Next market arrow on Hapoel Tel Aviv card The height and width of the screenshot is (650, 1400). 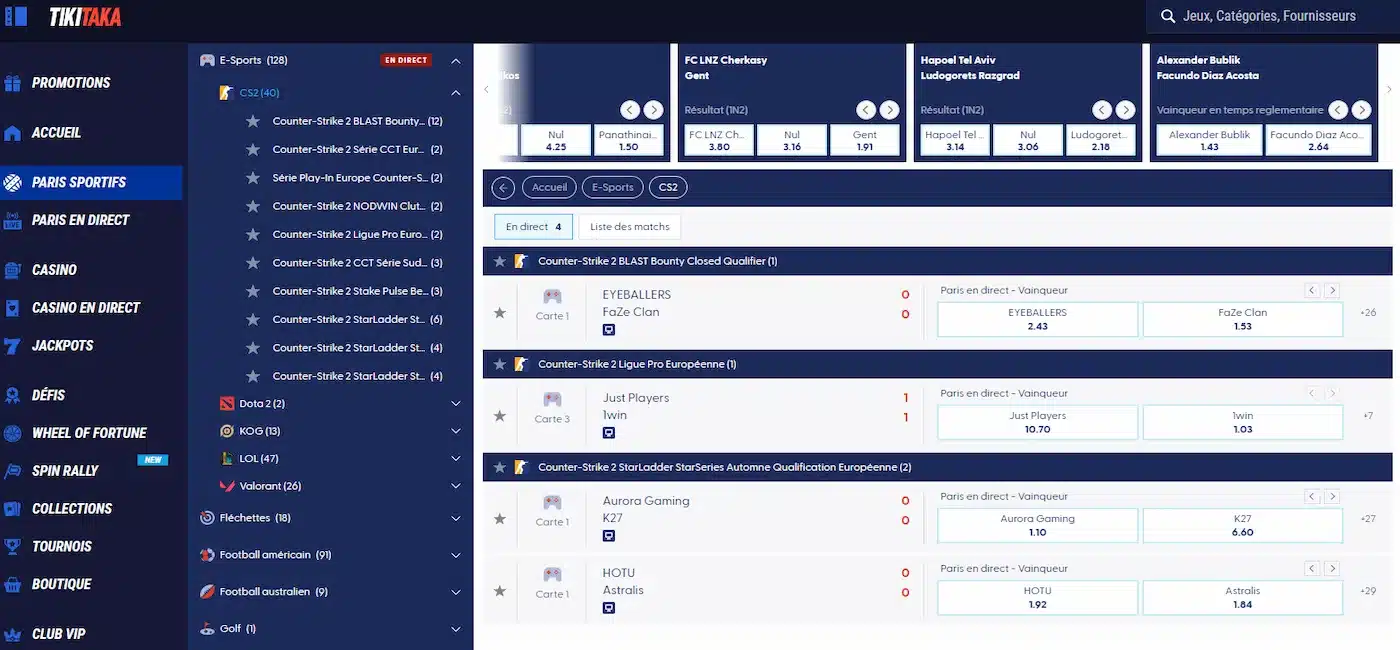click(1125, 110)
